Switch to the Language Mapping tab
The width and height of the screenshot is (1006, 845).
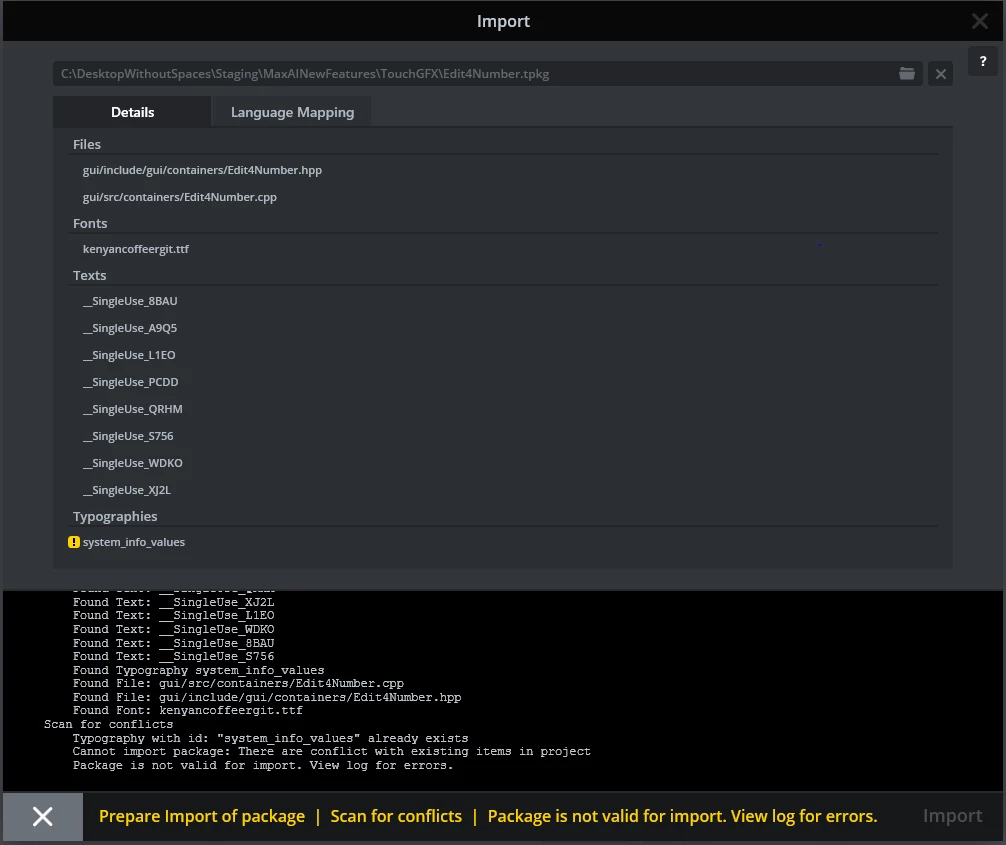pyautogui.click(x=292, y=112)
